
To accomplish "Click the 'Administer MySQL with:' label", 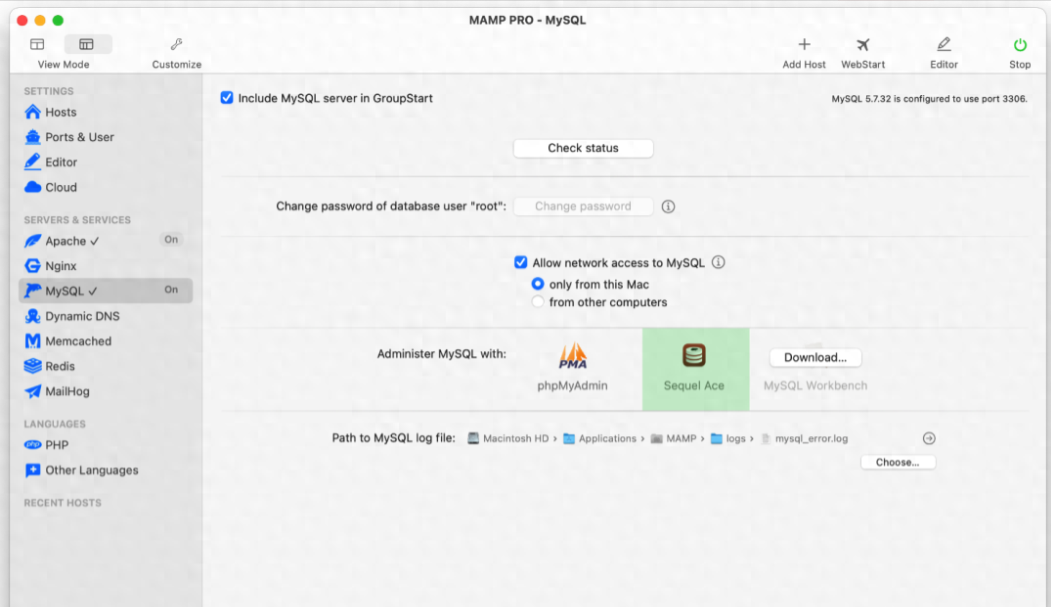I will pyautogui.click(x=442, y=354).
